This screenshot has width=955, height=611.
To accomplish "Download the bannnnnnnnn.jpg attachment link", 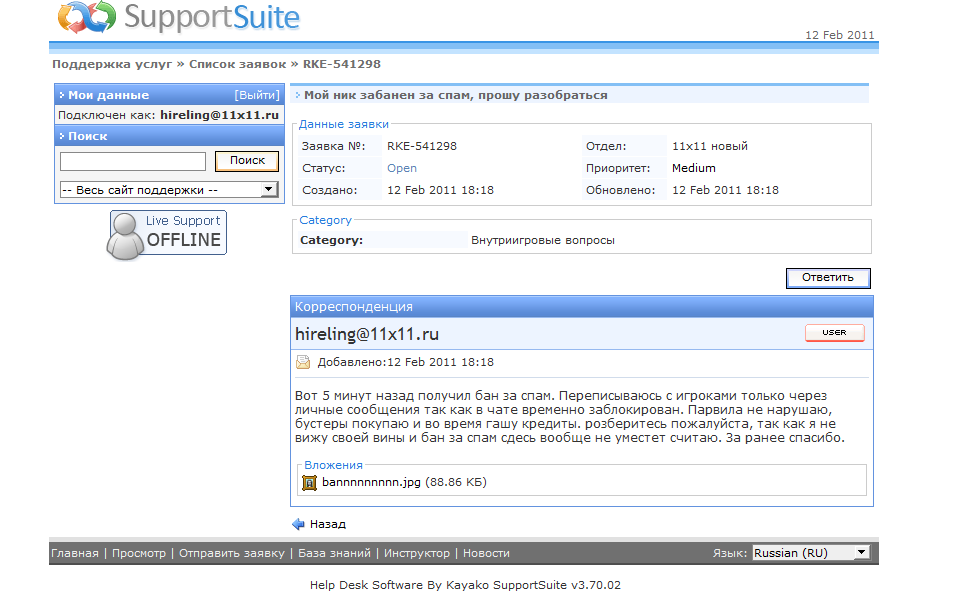I will coord(372,483).
